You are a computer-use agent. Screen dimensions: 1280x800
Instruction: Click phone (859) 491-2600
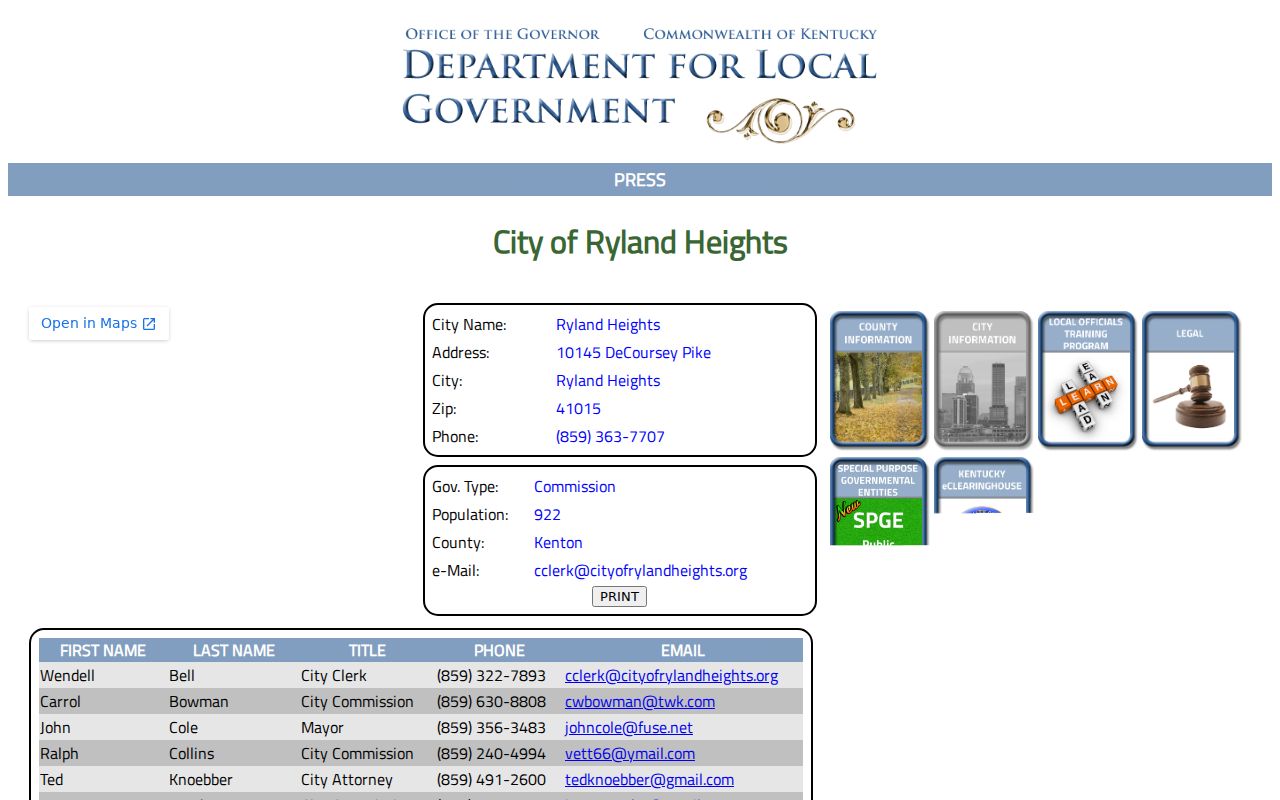(x=491, y=780)
